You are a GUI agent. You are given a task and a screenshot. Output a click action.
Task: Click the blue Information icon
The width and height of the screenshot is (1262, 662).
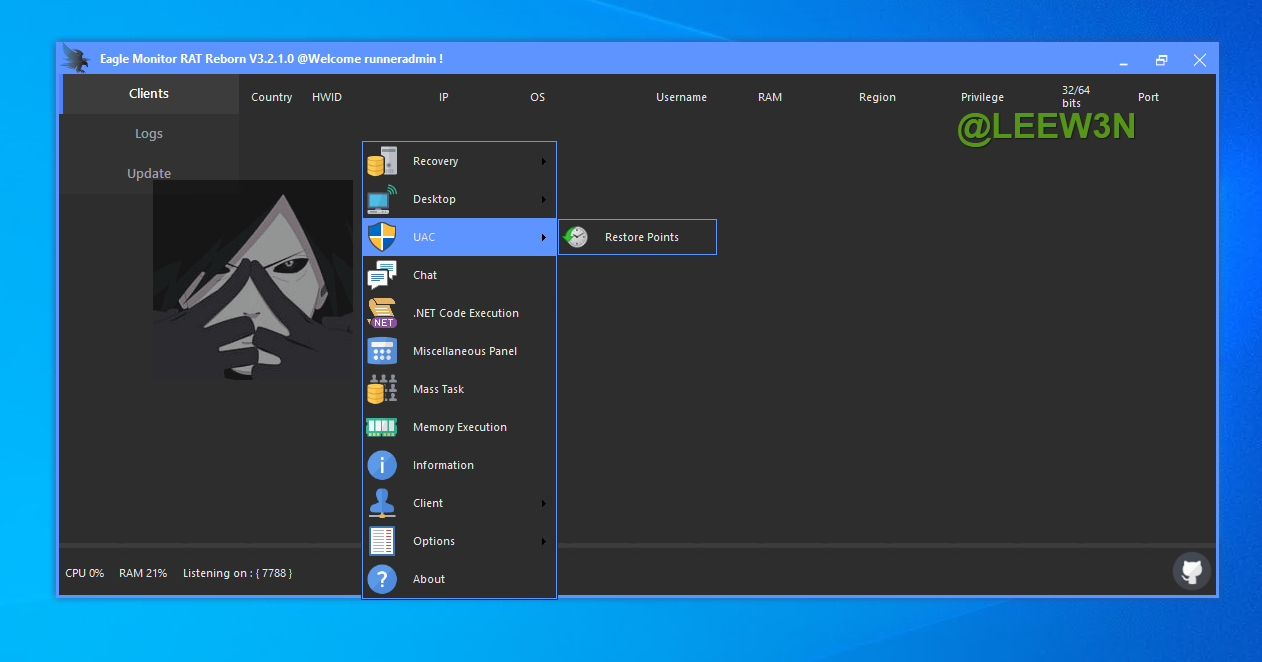click(382, 465)
